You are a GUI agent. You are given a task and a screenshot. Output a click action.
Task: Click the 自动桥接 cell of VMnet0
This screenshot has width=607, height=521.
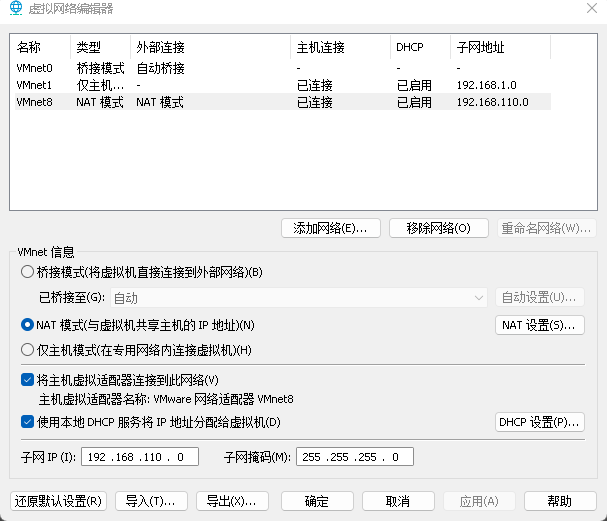pyautogui.click(x=160, y=69)
